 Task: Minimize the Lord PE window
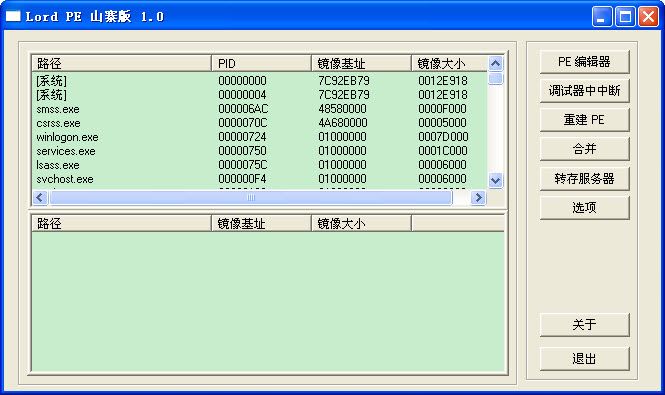coord(602,17)
